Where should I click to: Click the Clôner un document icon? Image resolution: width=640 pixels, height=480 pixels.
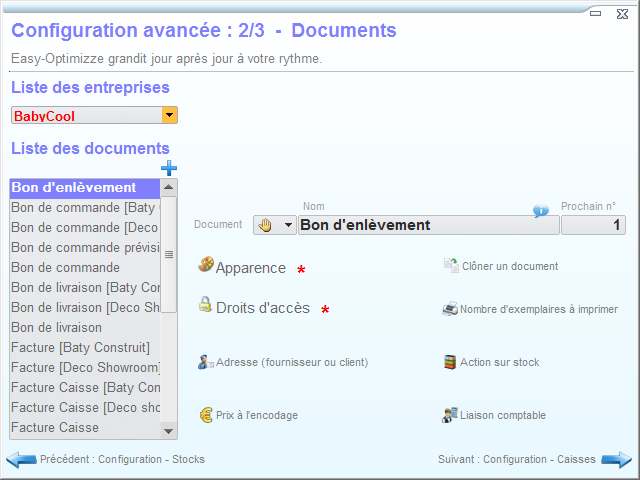point(450,265)
